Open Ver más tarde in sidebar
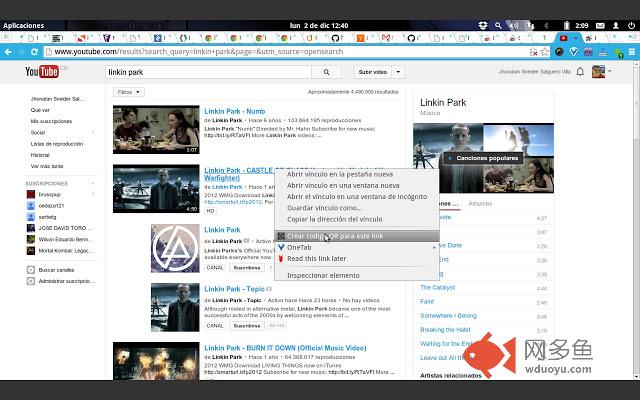 (x=47, y=166)
